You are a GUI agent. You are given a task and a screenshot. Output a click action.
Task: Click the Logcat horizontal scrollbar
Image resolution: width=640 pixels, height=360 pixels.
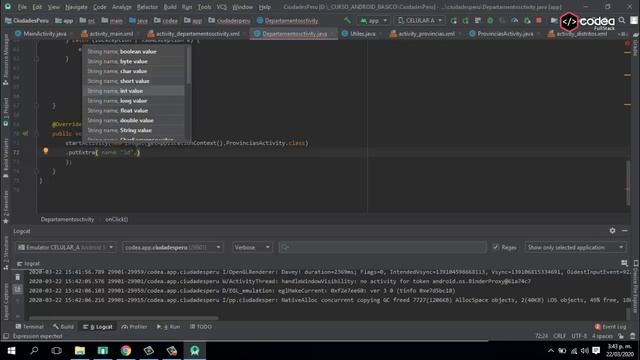click(x=123, y=318)
